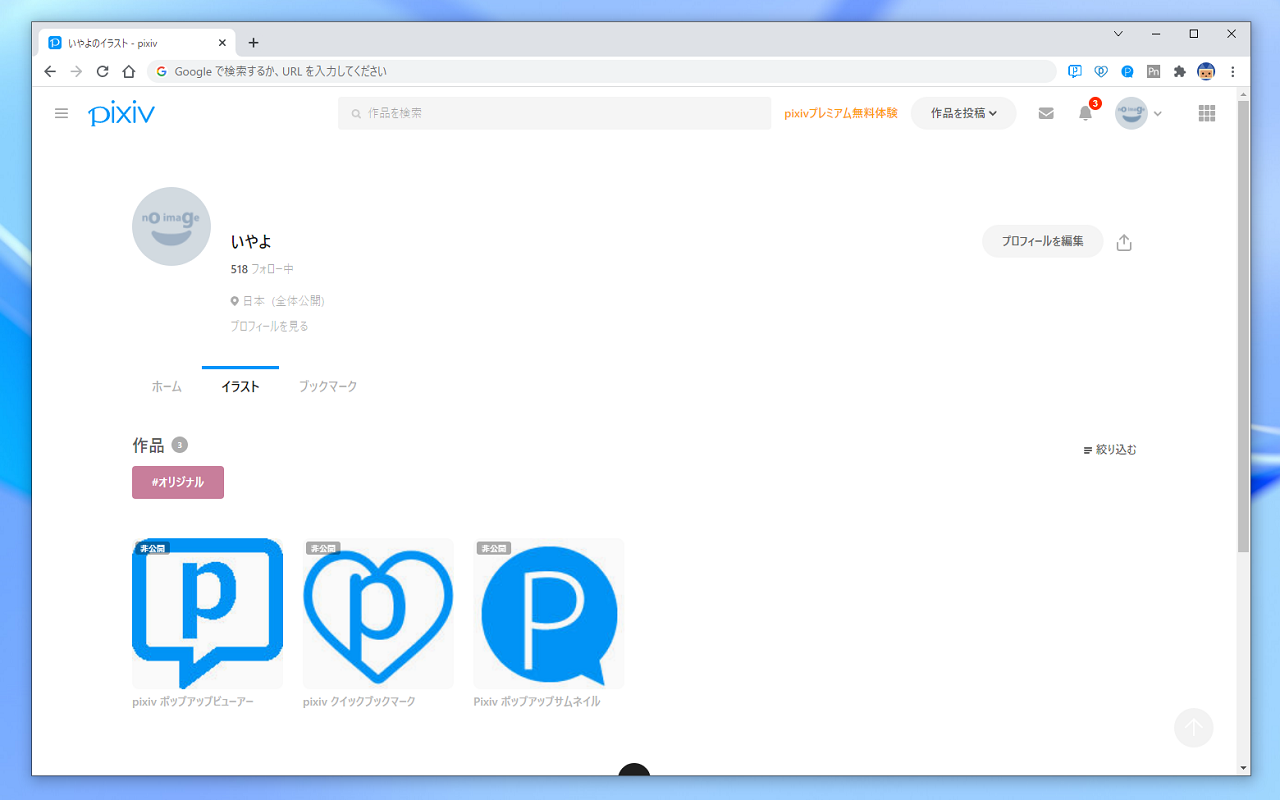Viewport: 1280px width, 800px height.
Task: Click the browser forward arrow
Action: [76, 72]
